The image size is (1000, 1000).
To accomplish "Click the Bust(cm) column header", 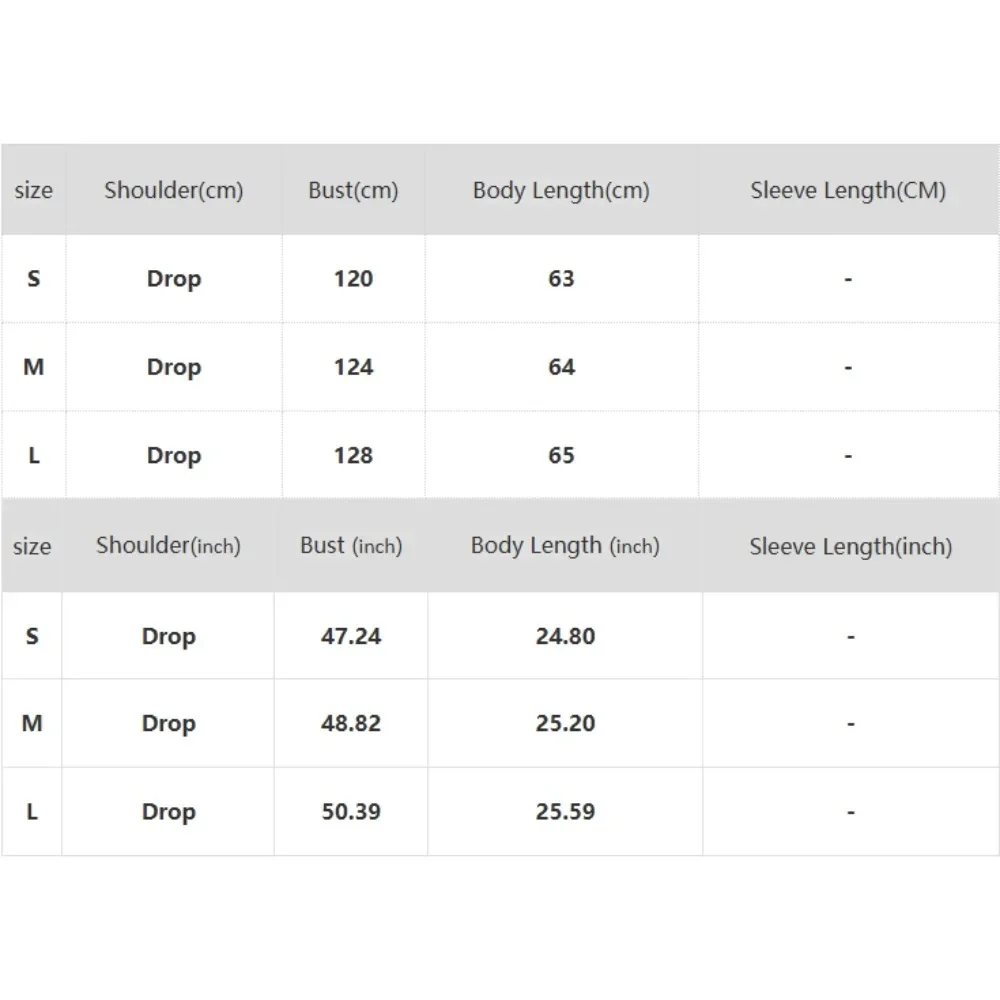I will pos(353,190).
